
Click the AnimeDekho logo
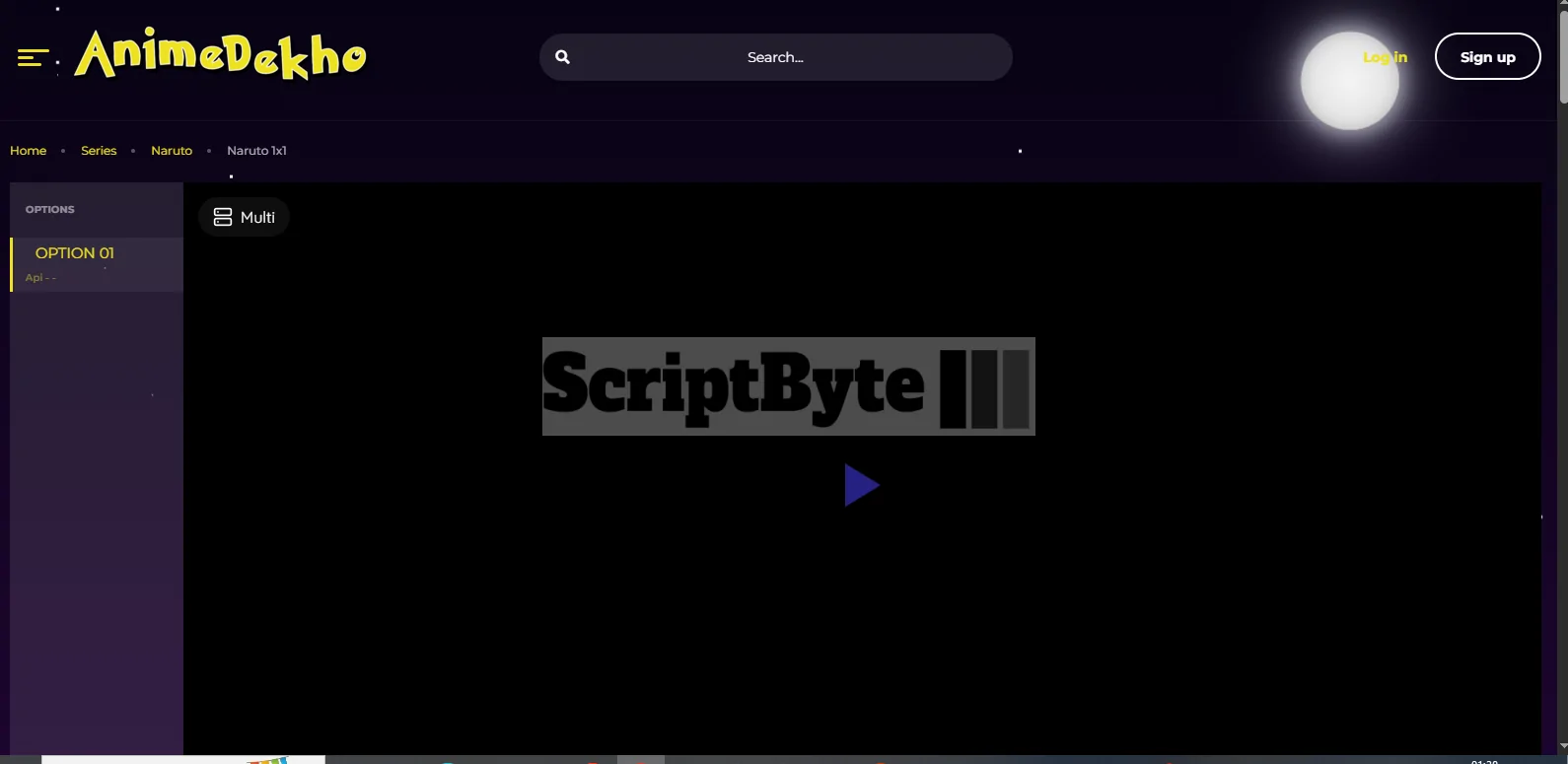coord(221,55)
